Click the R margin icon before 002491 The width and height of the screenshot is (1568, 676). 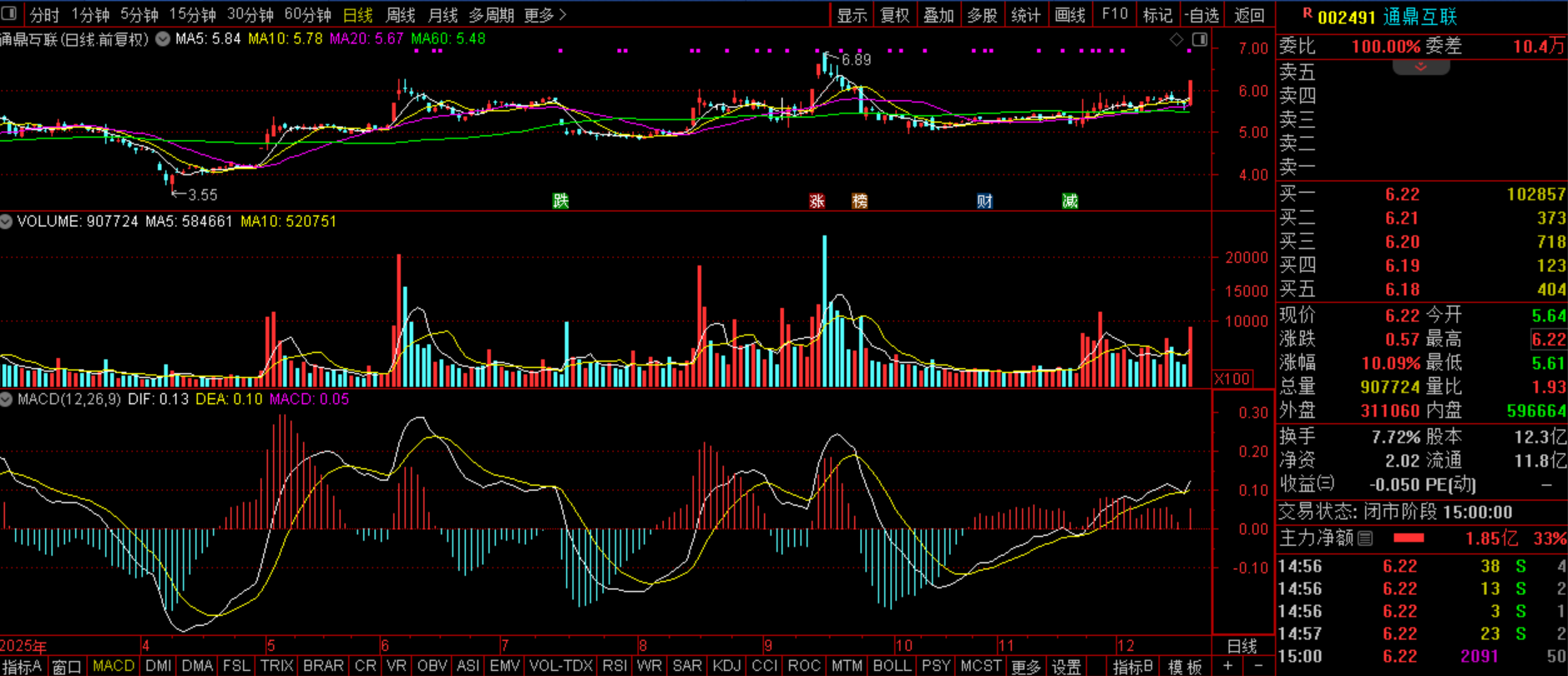pyautogui.click(x=1308, y=14)
